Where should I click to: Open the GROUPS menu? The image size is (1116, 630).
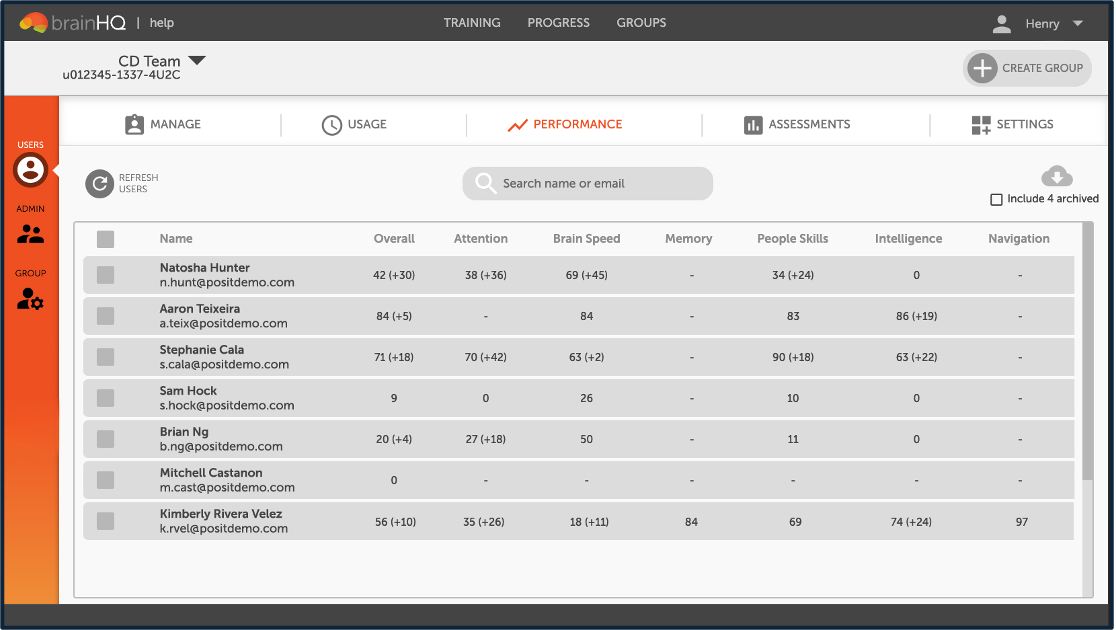(641, 23)
